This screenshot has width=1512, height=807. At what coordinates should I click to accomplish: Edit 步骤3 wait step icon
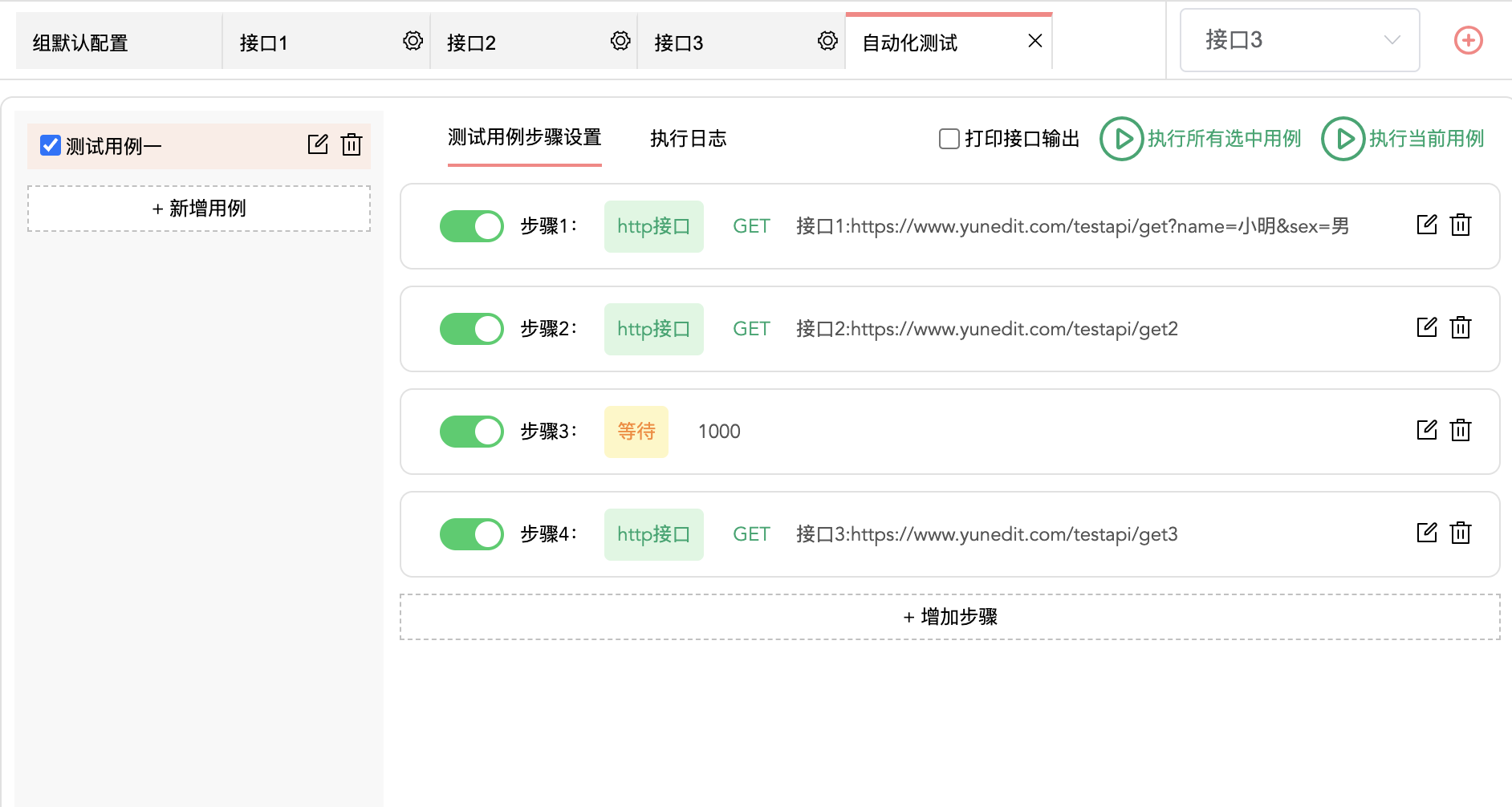coord(1427,430)
